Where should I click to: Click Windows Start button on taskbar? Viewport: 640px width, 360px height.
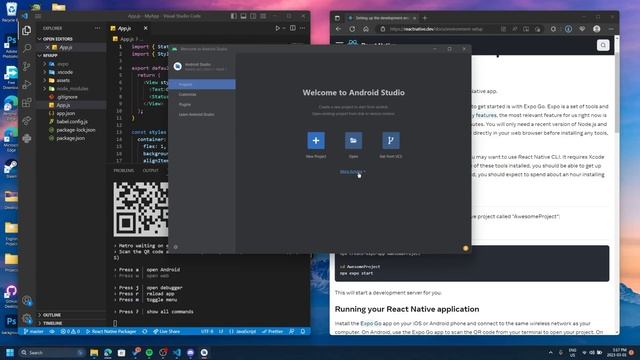(x=10, y=352)
